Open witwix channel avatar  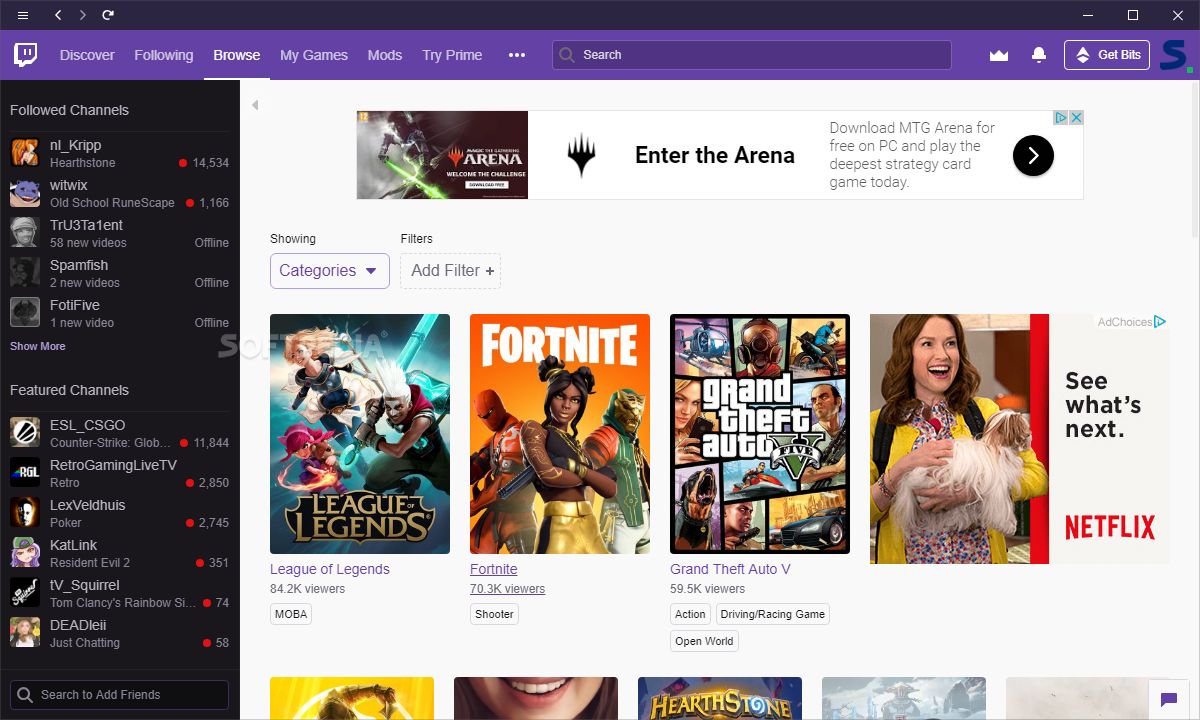25,193
